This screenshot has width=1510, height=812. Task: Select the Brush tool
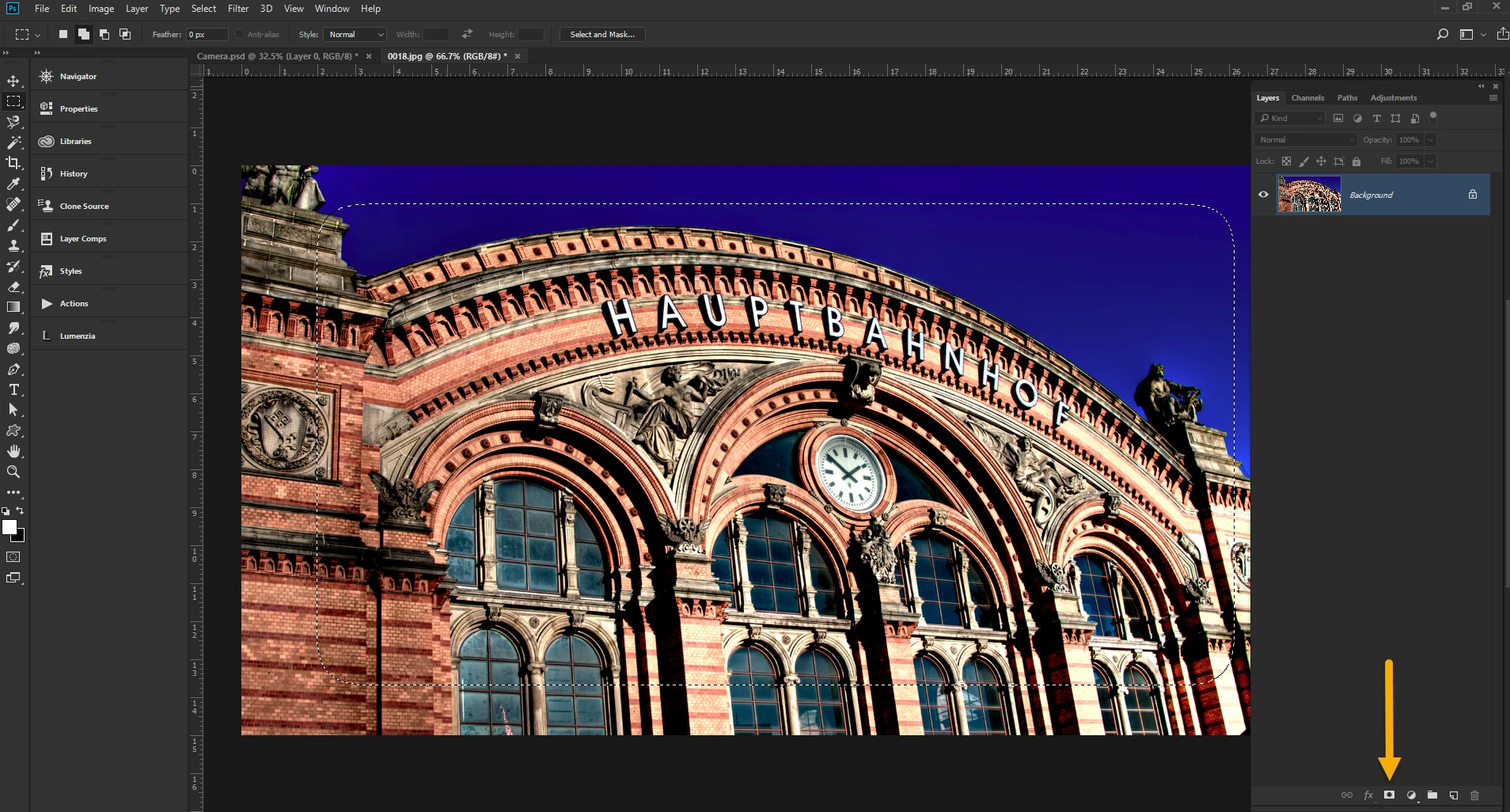tap(13, 225)
